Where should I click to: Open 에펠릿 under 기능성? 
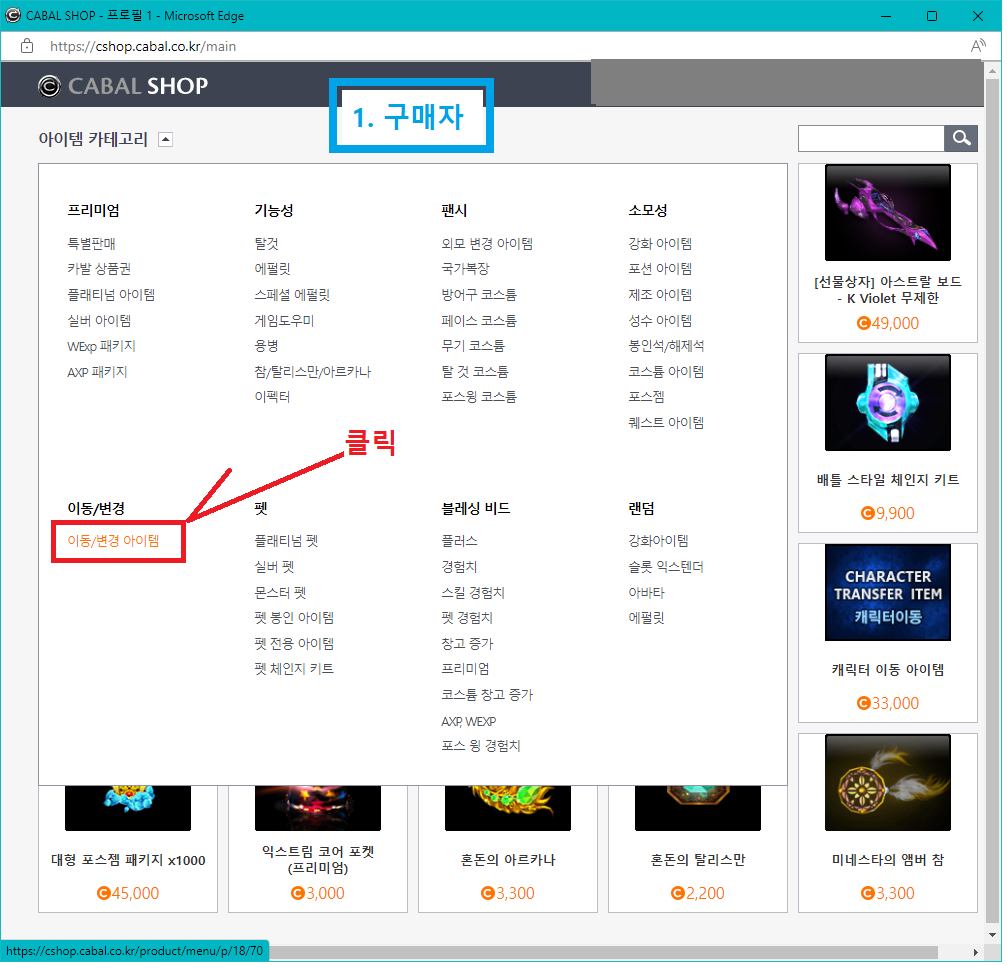pos(274,270)
